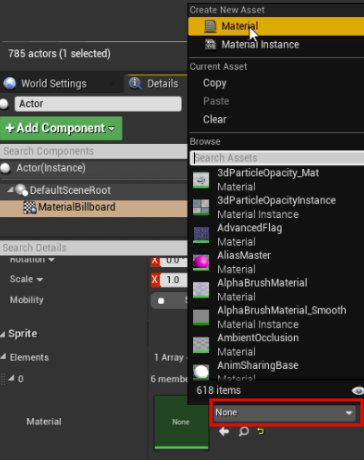Select AlphaBrushMaterial_Smooth thumbnail
Image resolution: width=364 pixels, height=460 pixels.
point(201,317)
